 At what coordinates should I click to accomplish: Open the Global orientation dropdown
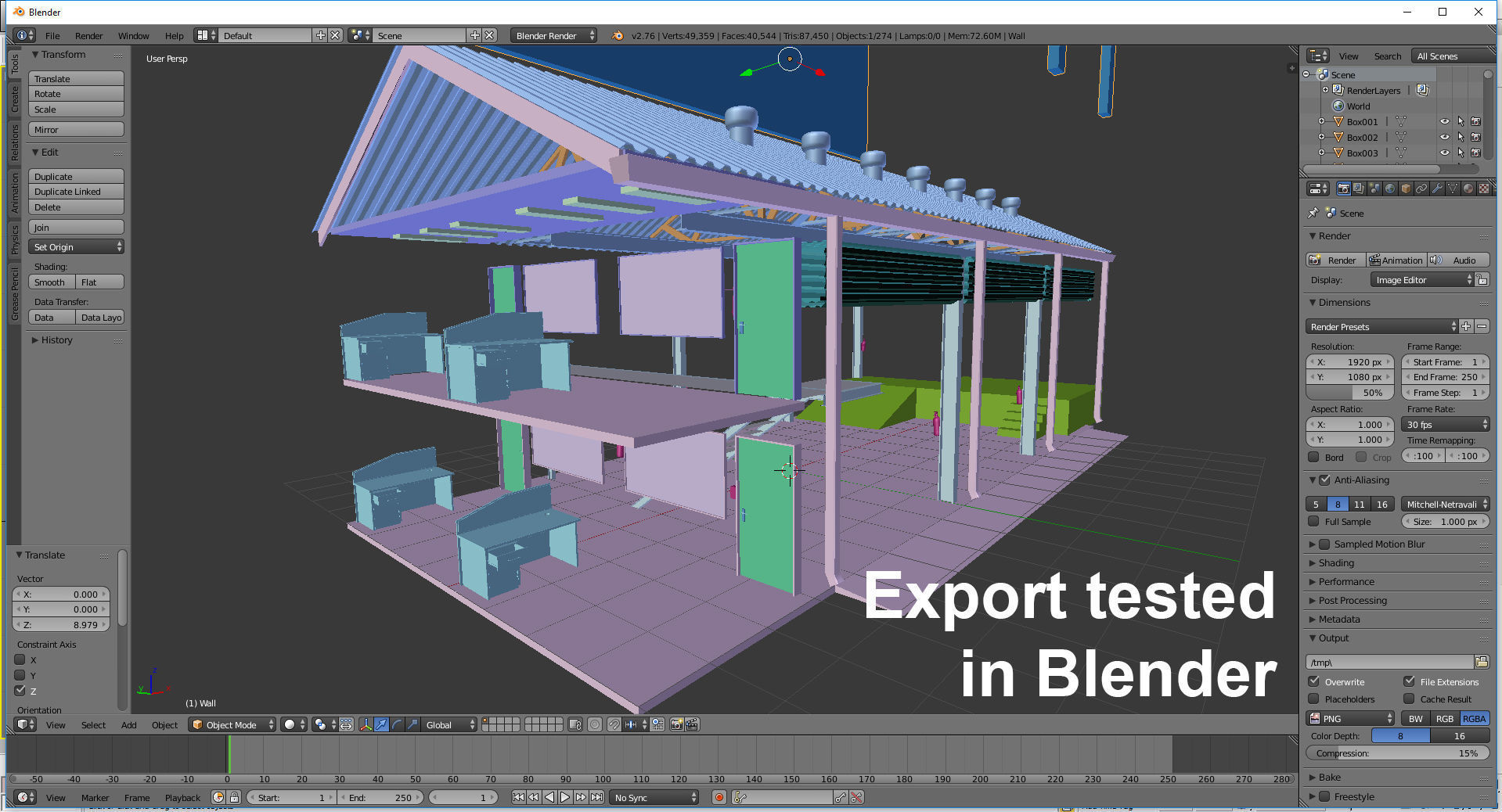(448, 724)
